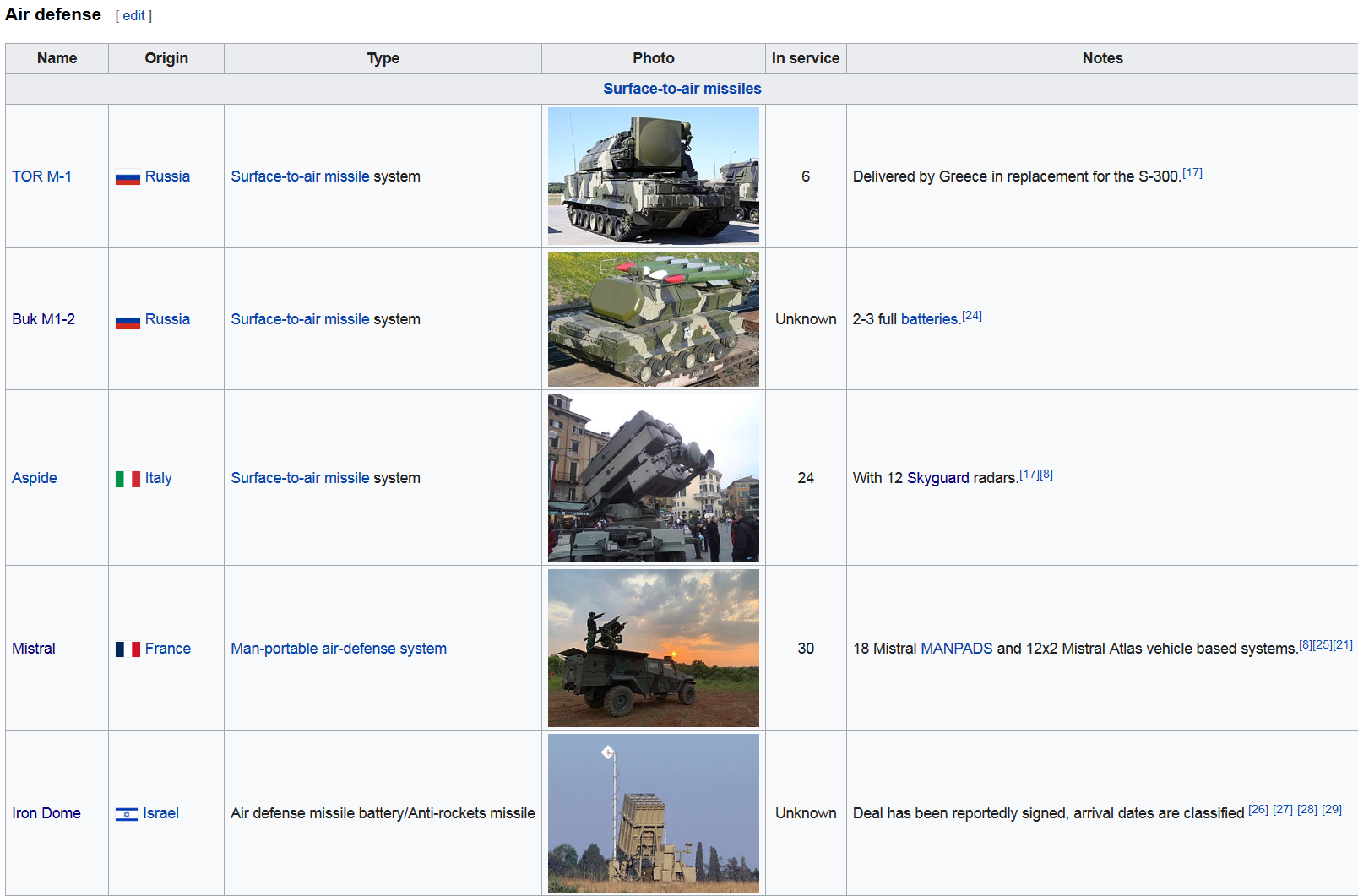Open the Man-portable air-defense system link
Viewport: 1358px width, 896px height.
pos(339,649)
